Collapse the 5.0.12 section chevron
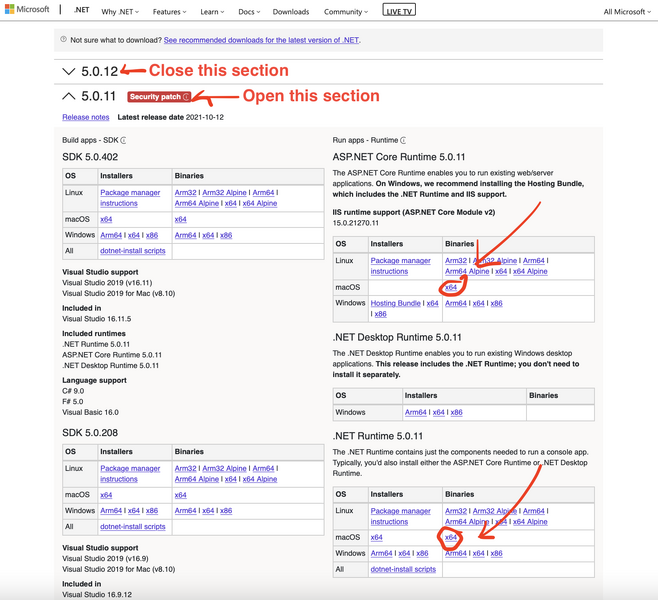The width and height of the screenshot is (658, 600). (x=68, y=71)
